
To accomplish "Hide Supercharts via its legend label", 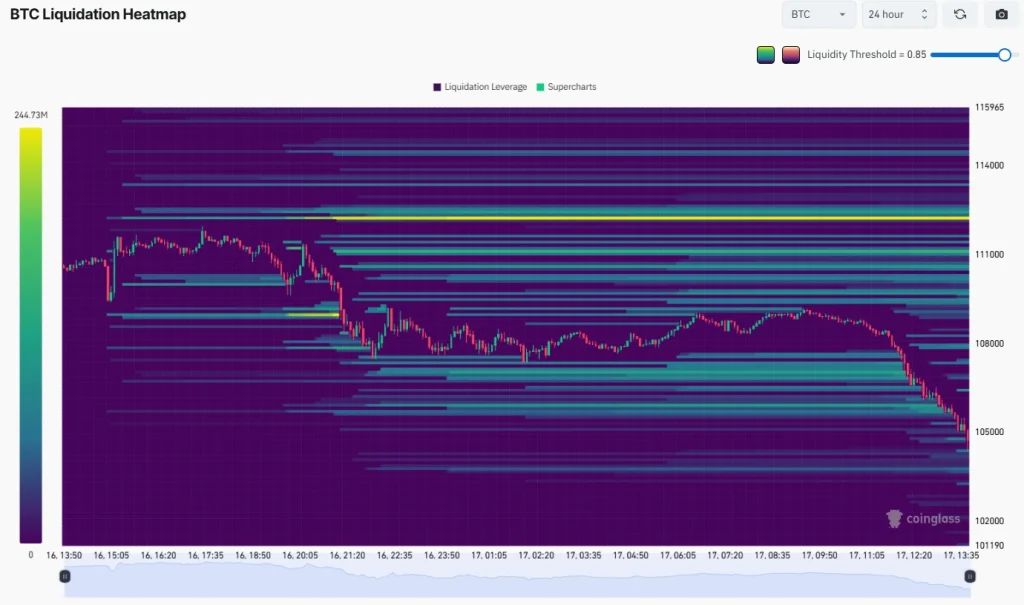I will click(567, 87).
